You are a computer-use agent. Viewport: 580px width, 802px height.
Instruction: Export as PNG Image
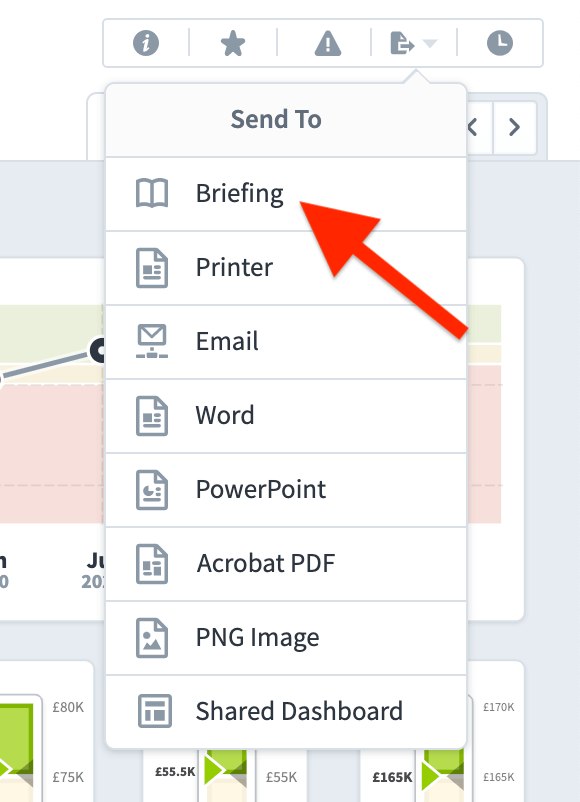click(286, 638)
